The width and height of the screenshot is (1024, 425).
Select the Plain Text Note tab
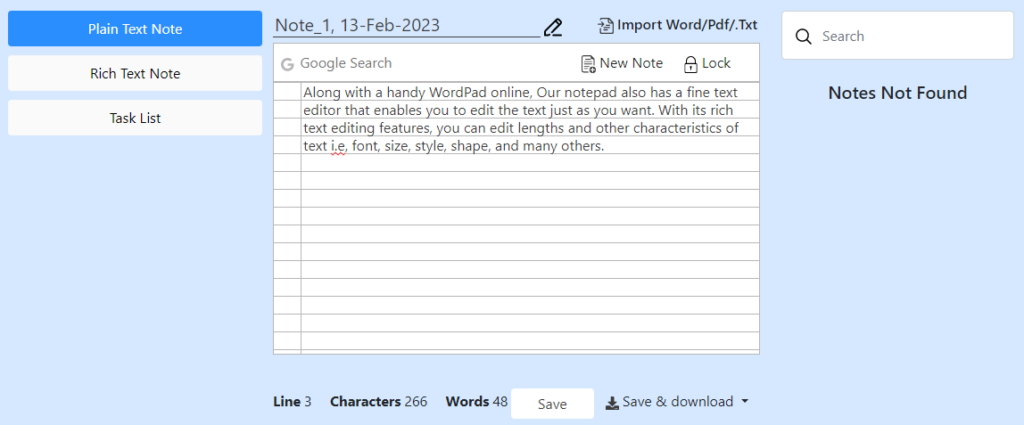click(x=135, y=29)
